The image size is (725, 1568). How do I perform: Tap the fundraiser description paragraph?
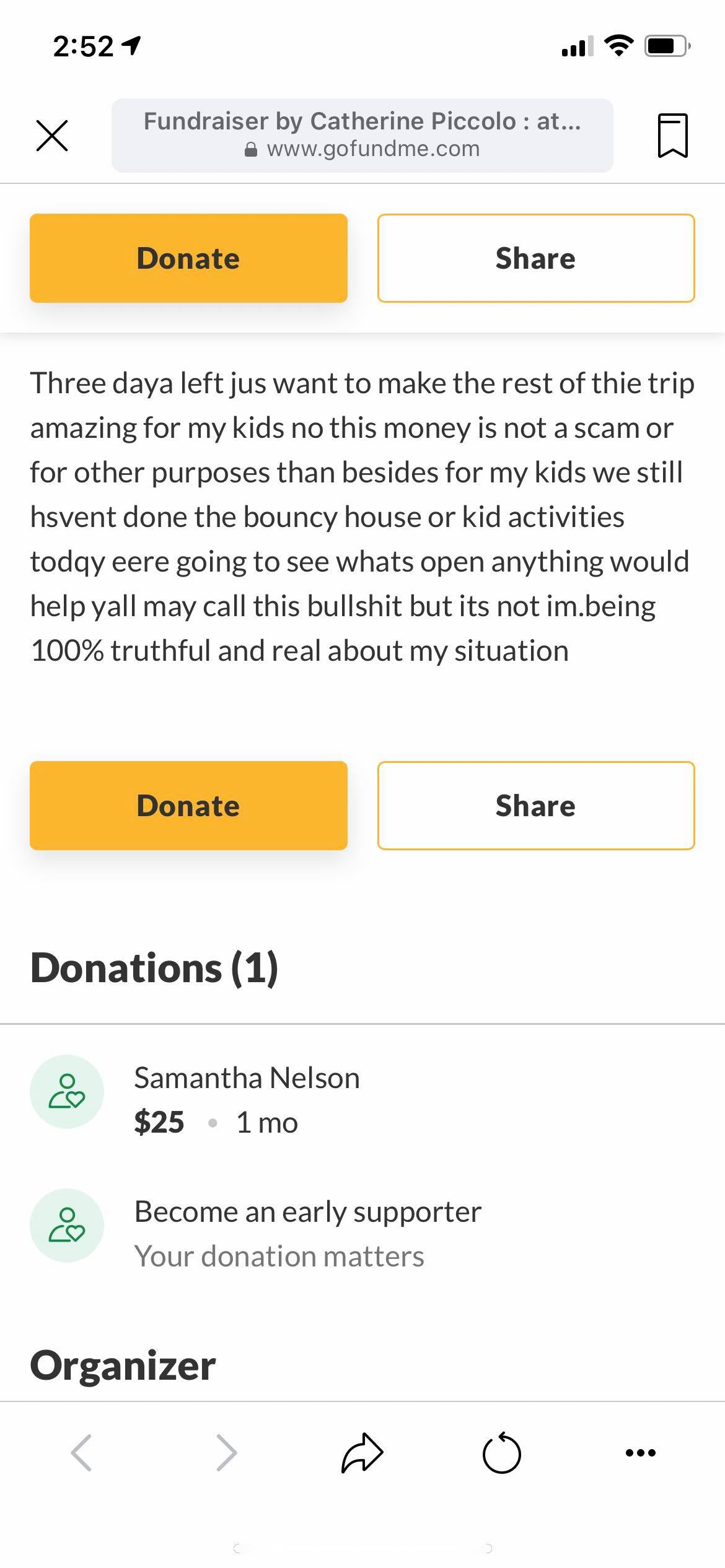point(362,516)
